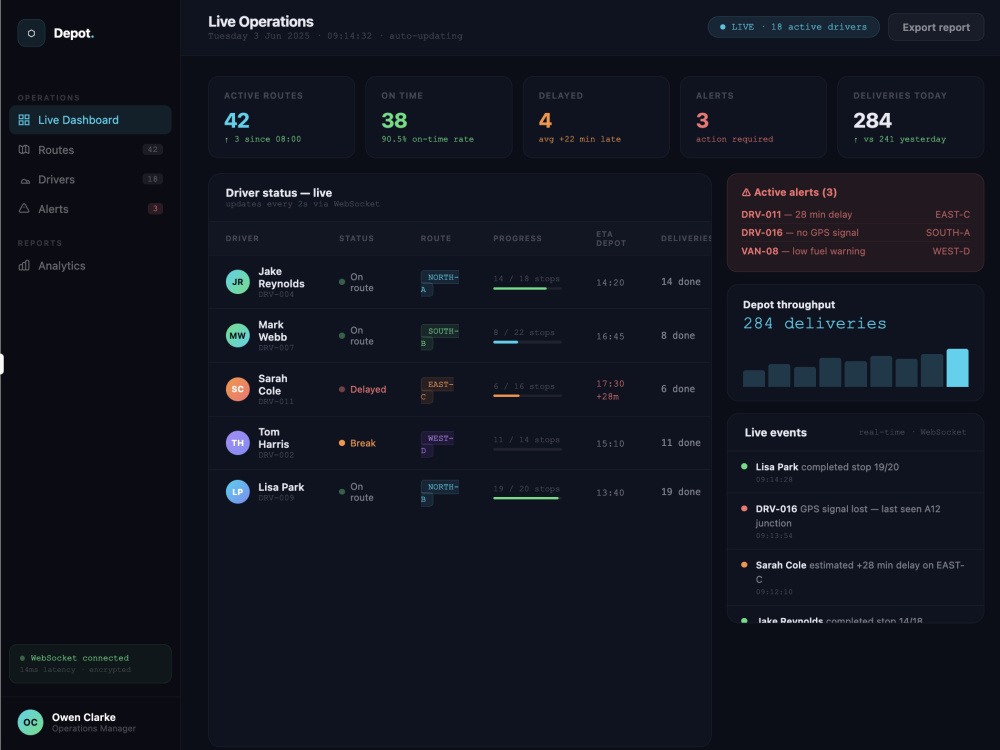1000x750 pixels.
Task: Click Lisa Park completed stop 19/20 event
Action: tap(855, 472)
